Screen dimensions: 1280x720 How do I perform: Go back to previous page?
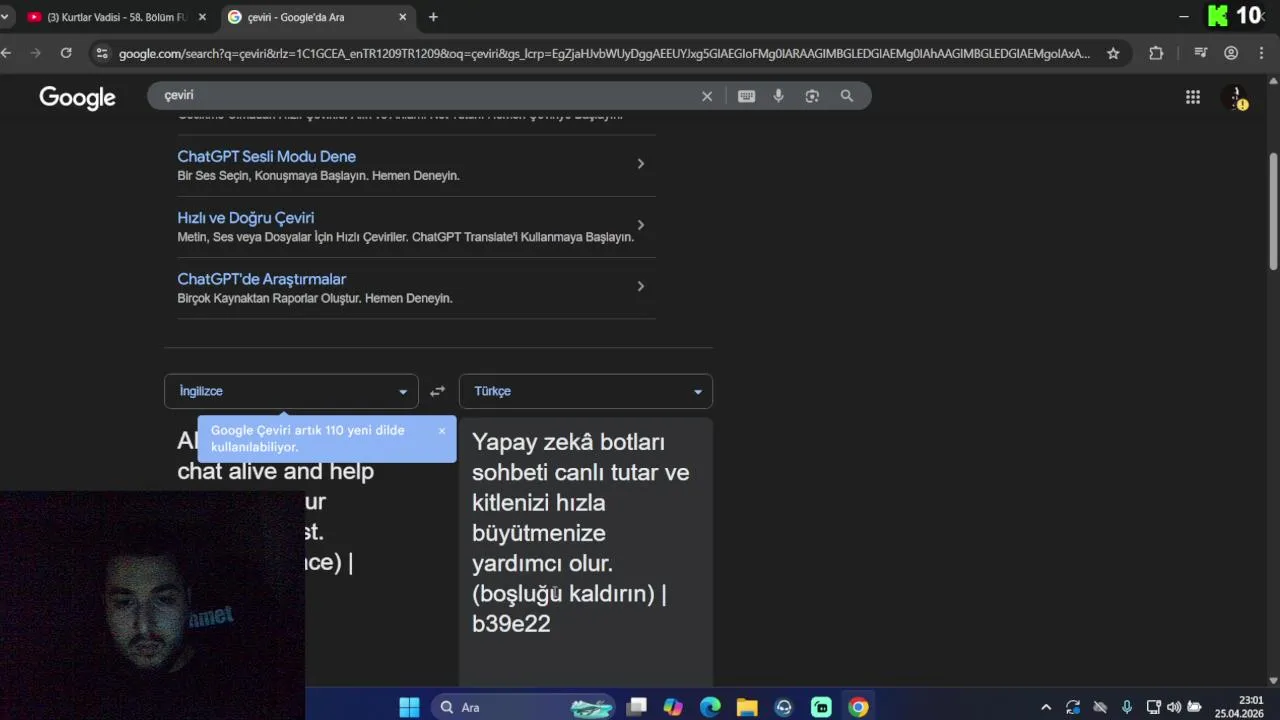point(7,53)
